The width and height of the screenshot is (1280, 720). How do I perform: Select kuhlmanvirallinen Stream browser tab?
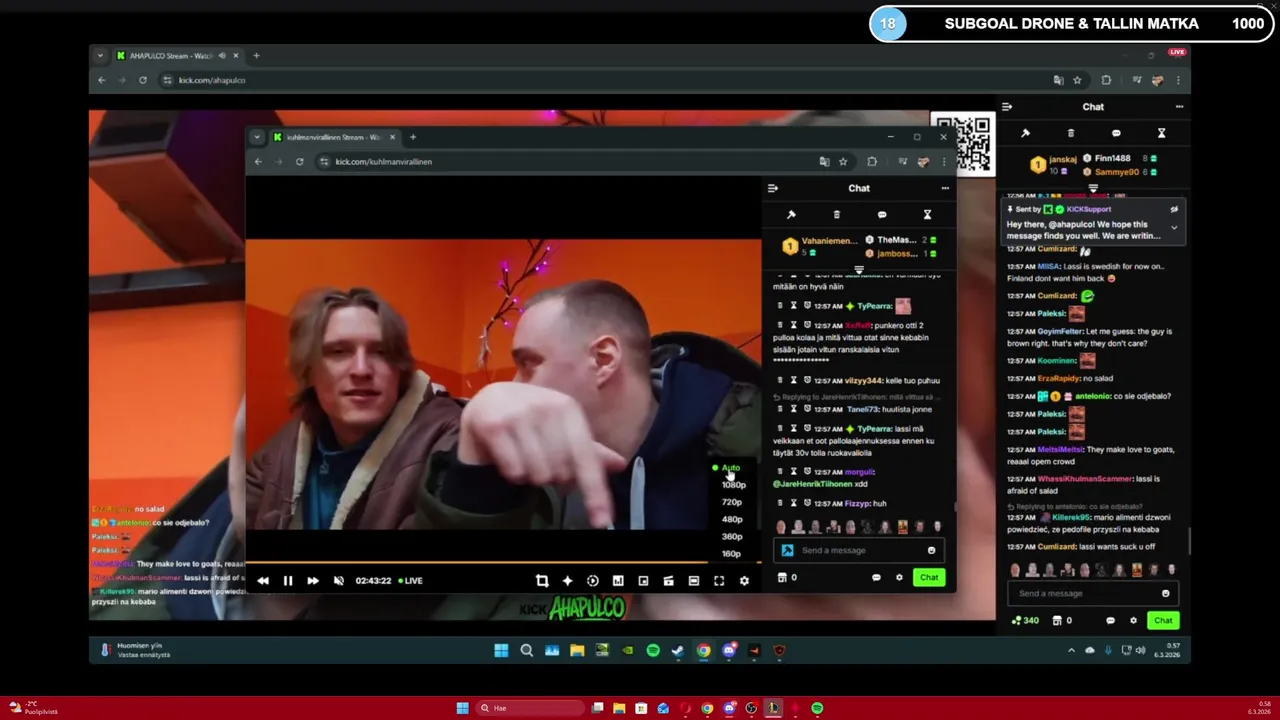click(334, 137)
